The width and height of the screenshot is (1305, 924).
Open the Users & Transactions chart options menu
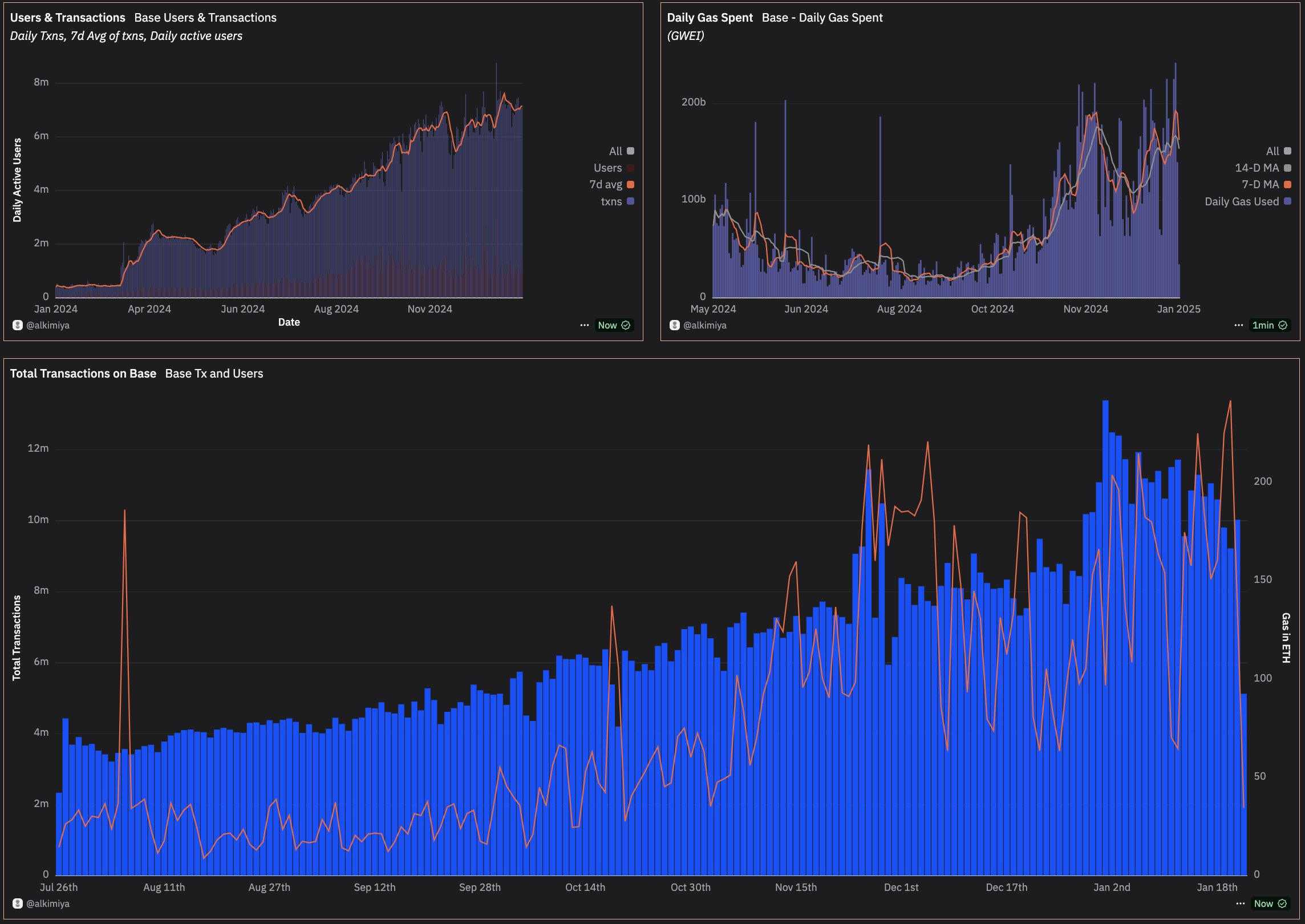(584, 325)
